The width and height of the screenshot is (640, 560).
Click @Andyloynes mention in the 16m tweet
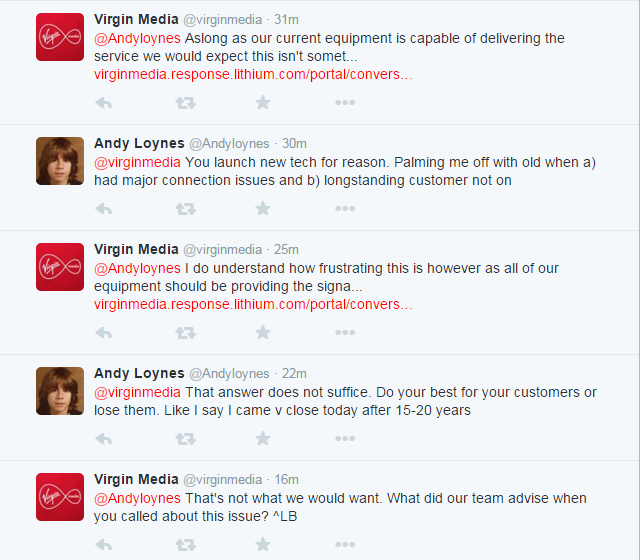(x=138, y=498)
